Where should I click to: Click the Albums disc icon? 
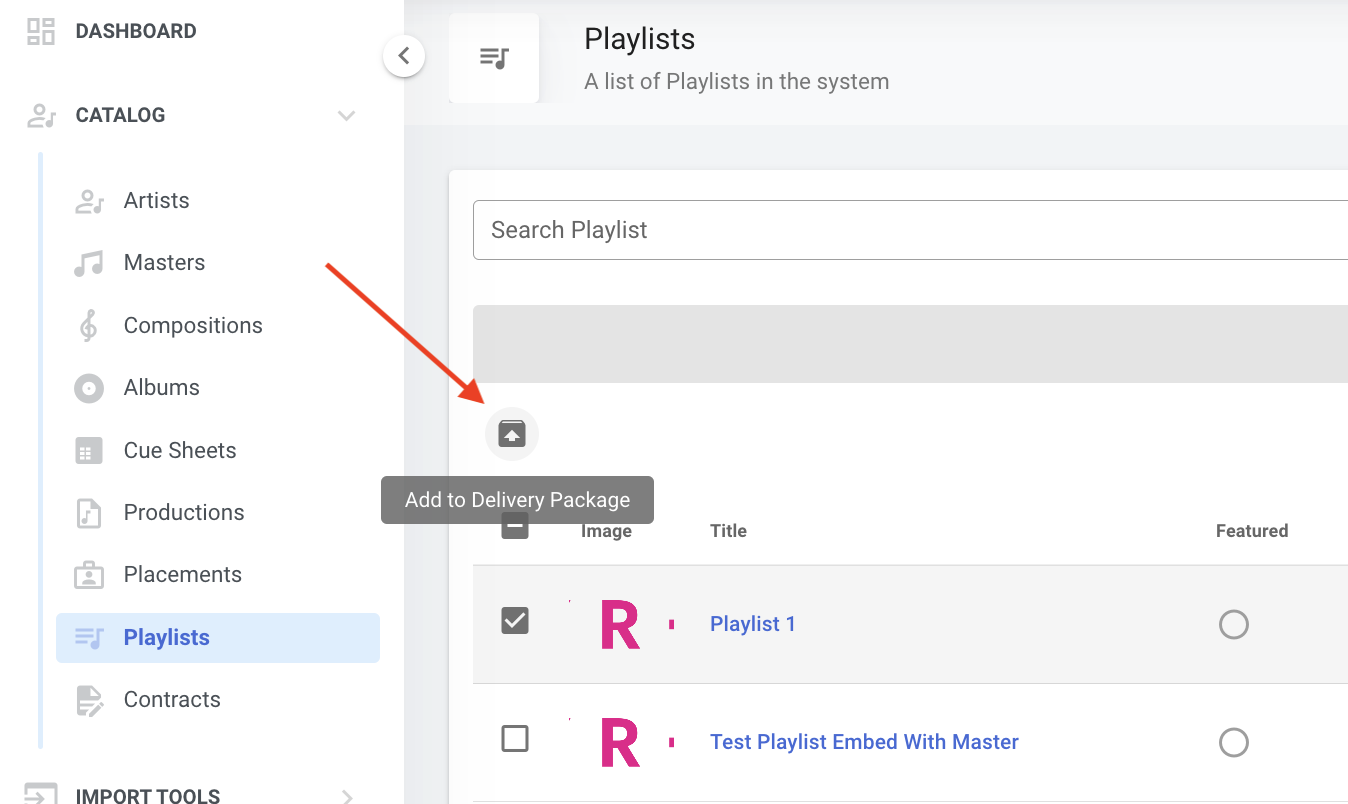coord(89,388)
